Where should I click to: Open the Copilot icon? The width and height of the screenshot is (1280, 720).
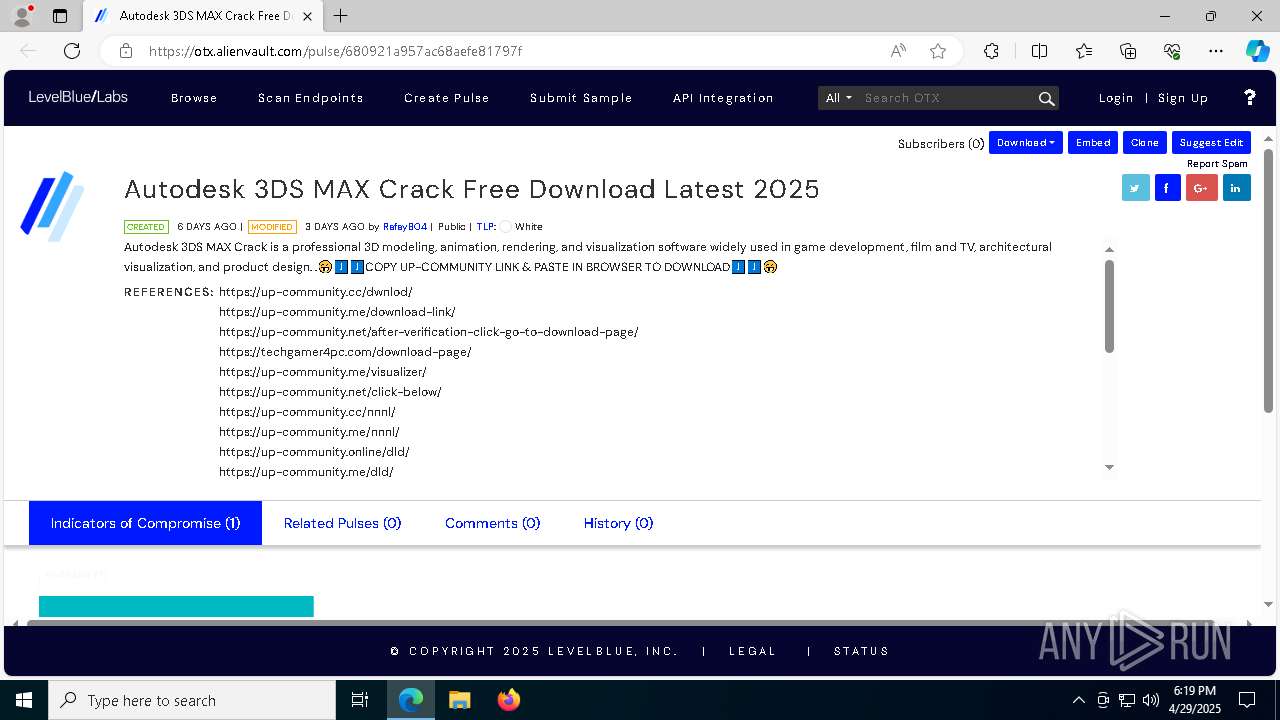tap(1257, 51)
